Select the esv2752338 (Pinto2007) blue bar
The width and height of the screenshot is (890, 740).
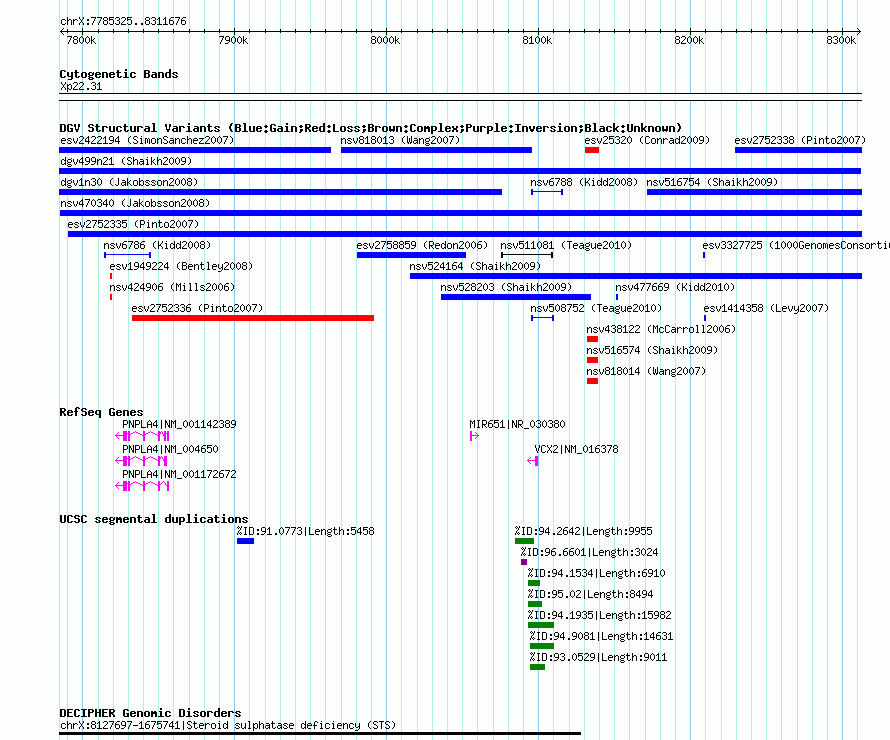pyautogui.click(x=798, y=150)
